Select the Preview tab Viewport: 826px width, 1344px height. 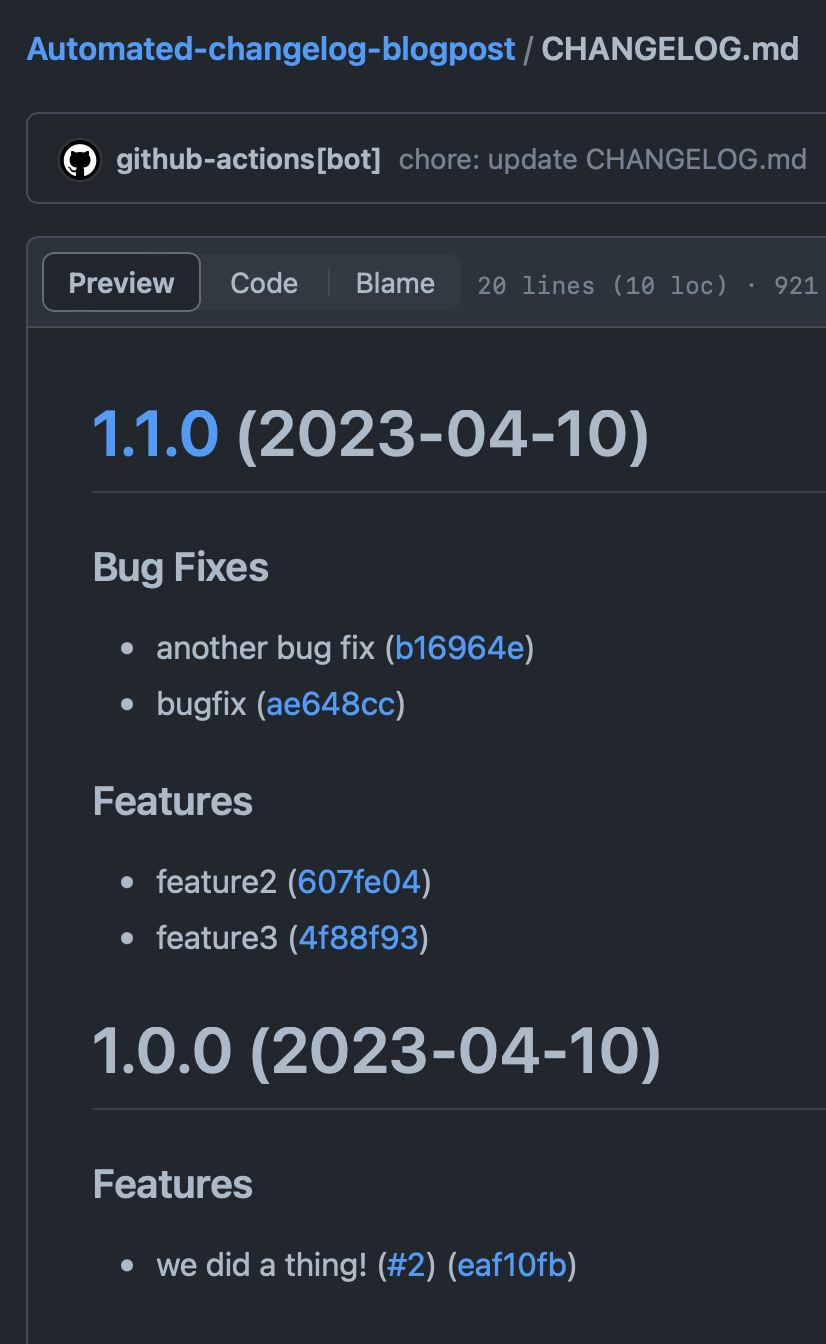(120, 282)
